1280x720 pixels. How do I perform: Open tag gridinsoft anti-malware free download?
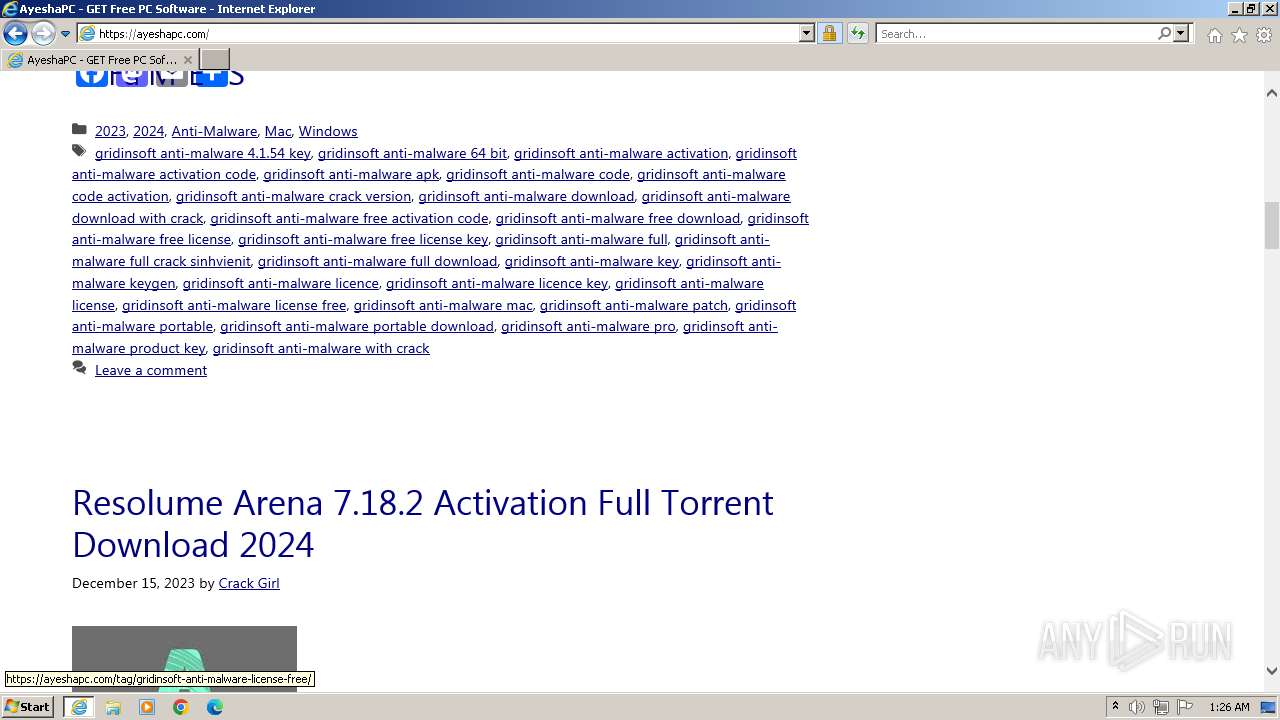[x=618, y=218]
